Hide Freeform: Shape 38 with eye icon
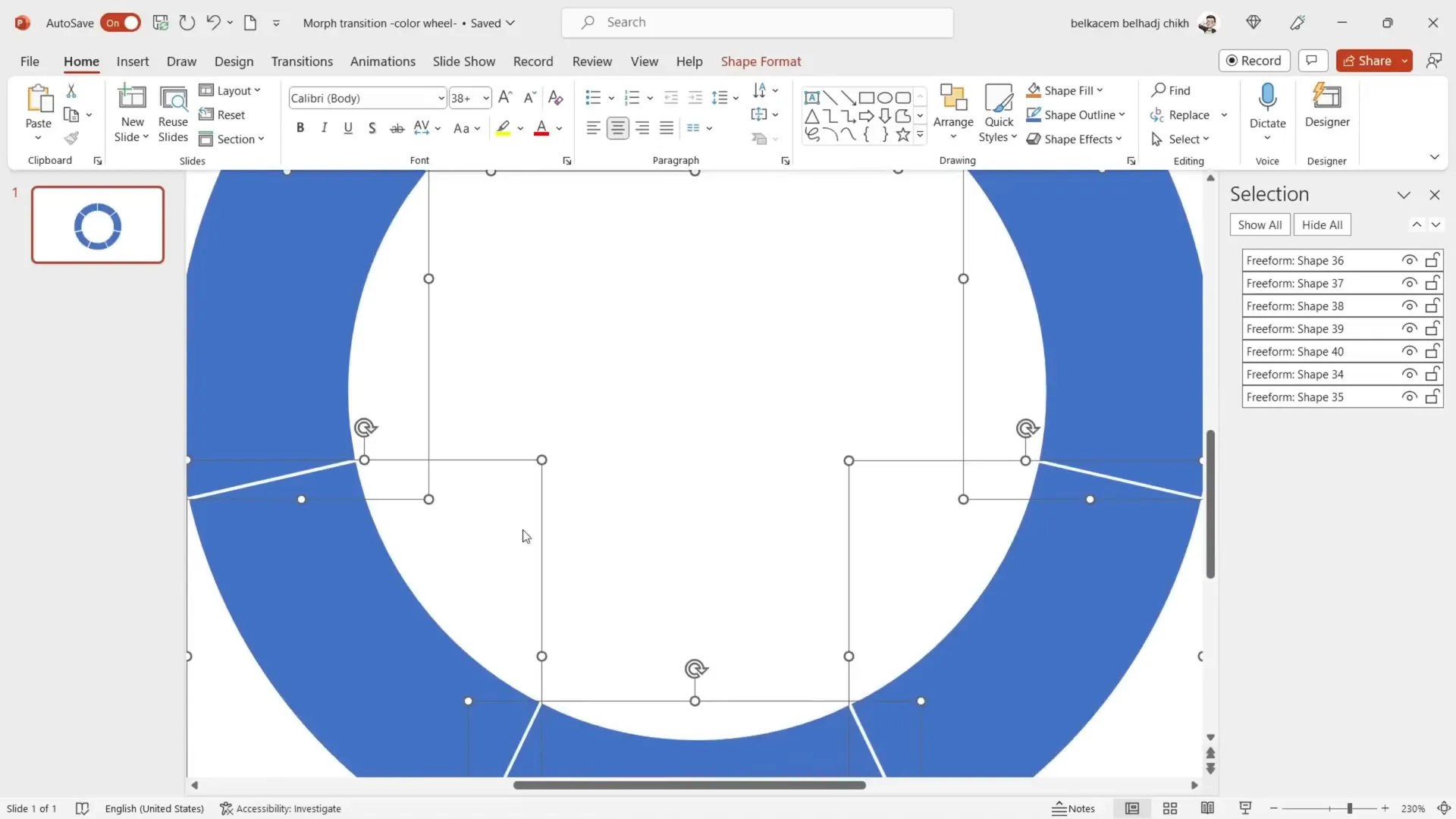 click(x=1409, y=306)
